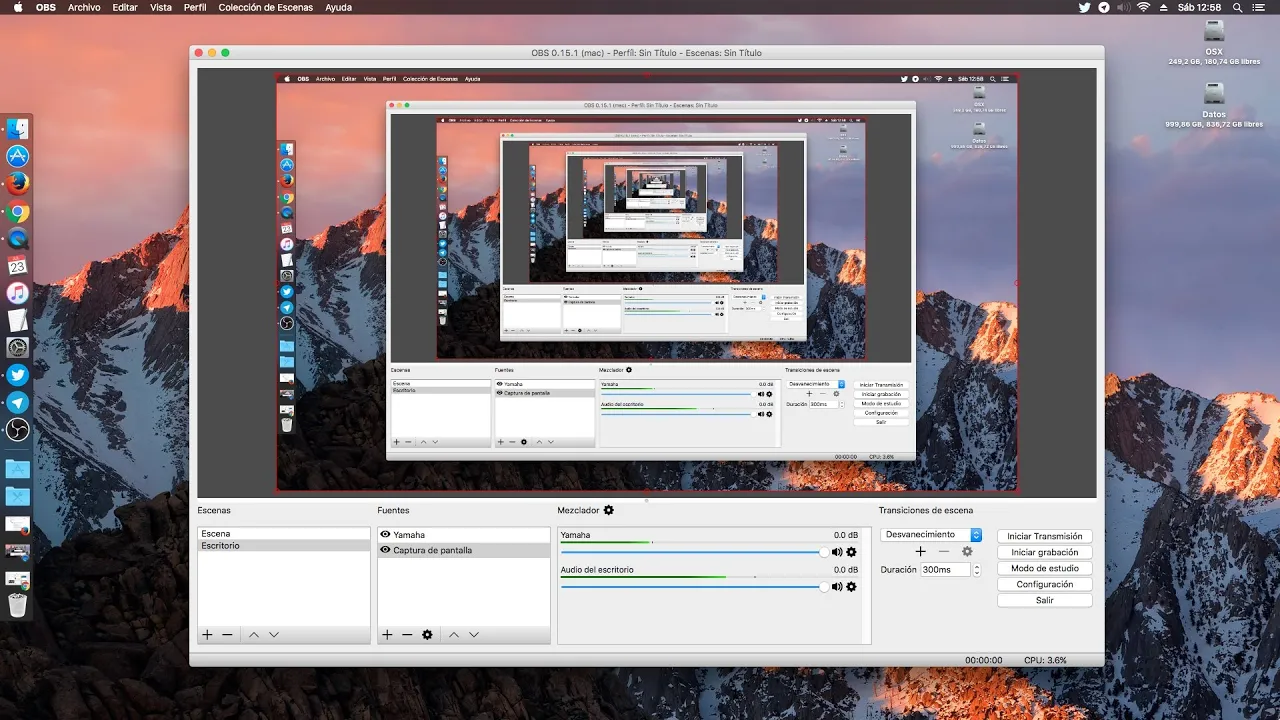
Task: Open System Preferences from the Dock
Action: pos(18,348)
